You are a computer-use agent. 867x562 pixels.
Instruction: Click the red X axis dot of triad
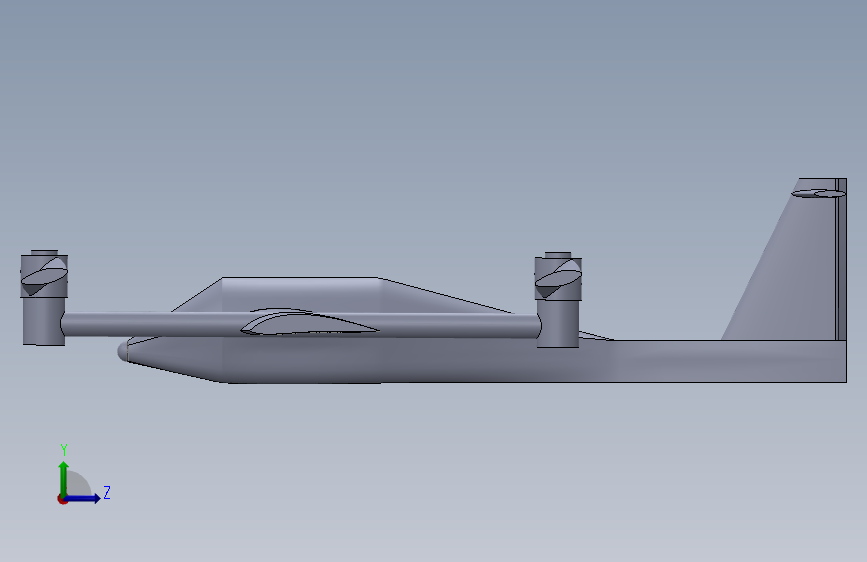[x=62, y=499]
